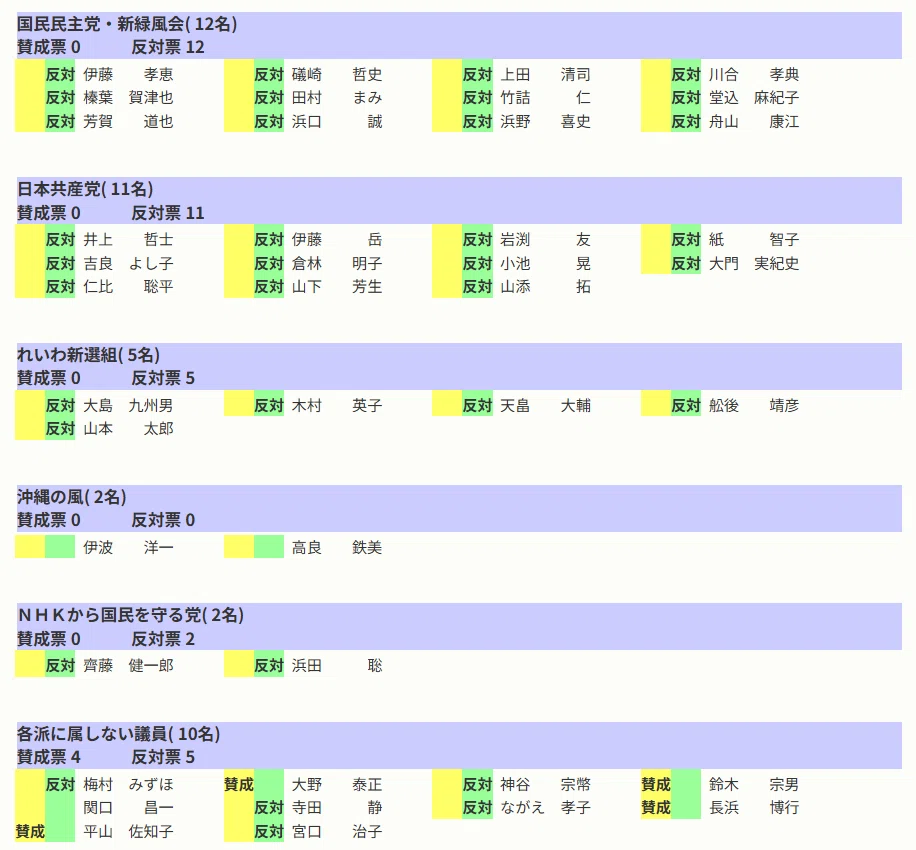Select member name 山下 芳生

pyautogui.click(x=336, y=287)
